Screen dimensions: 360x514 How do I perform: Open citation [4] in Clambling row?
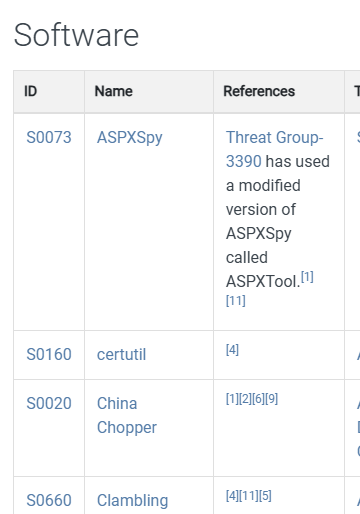[232, 496]
